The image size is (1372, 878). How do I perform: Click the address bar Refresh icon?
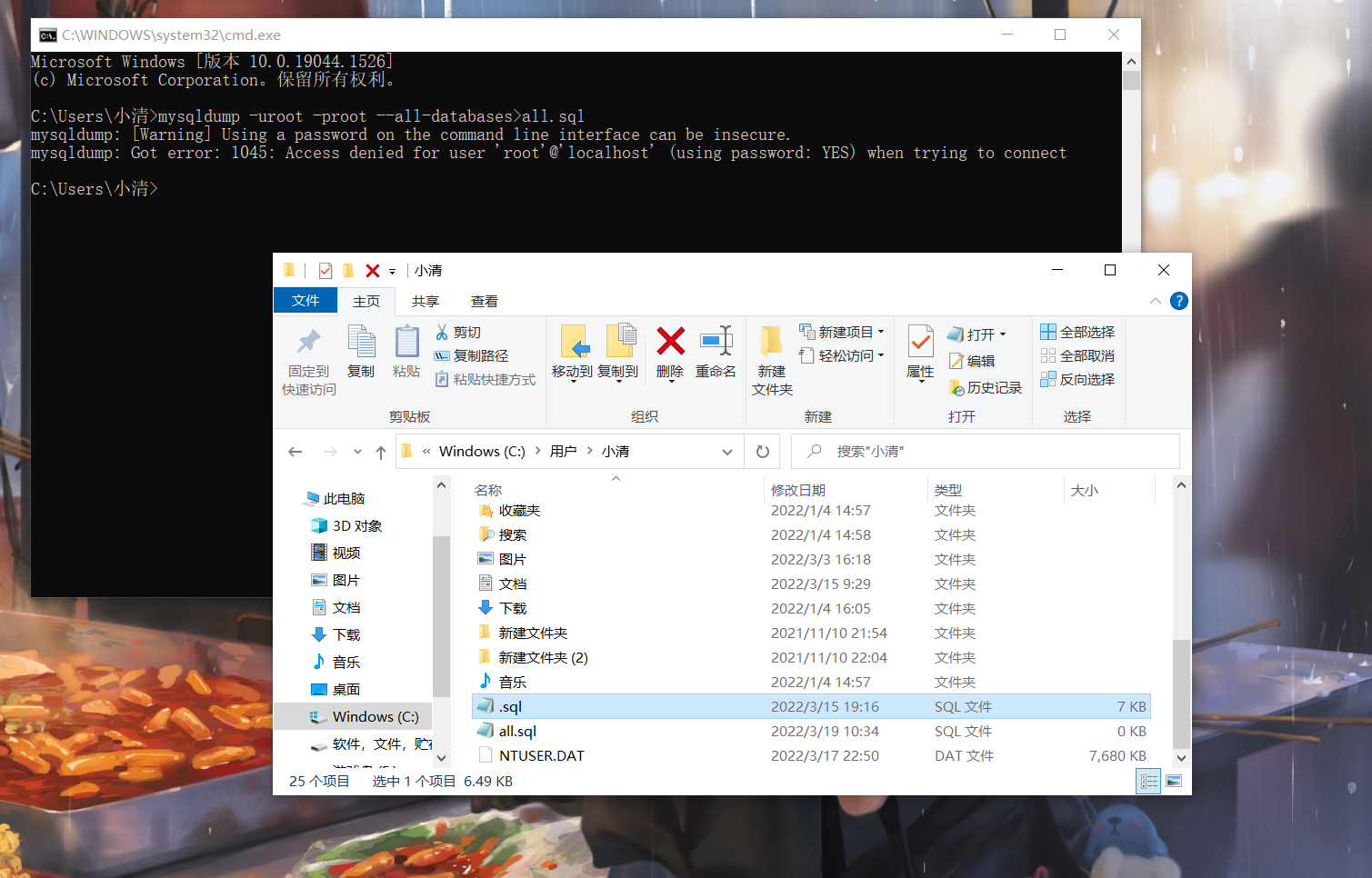763,452
